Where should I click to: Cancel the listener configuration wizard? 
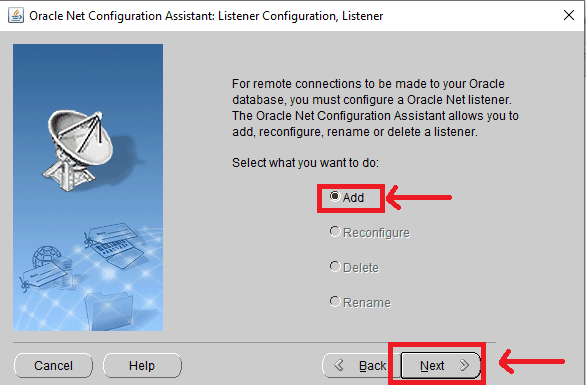click(53, 365)
